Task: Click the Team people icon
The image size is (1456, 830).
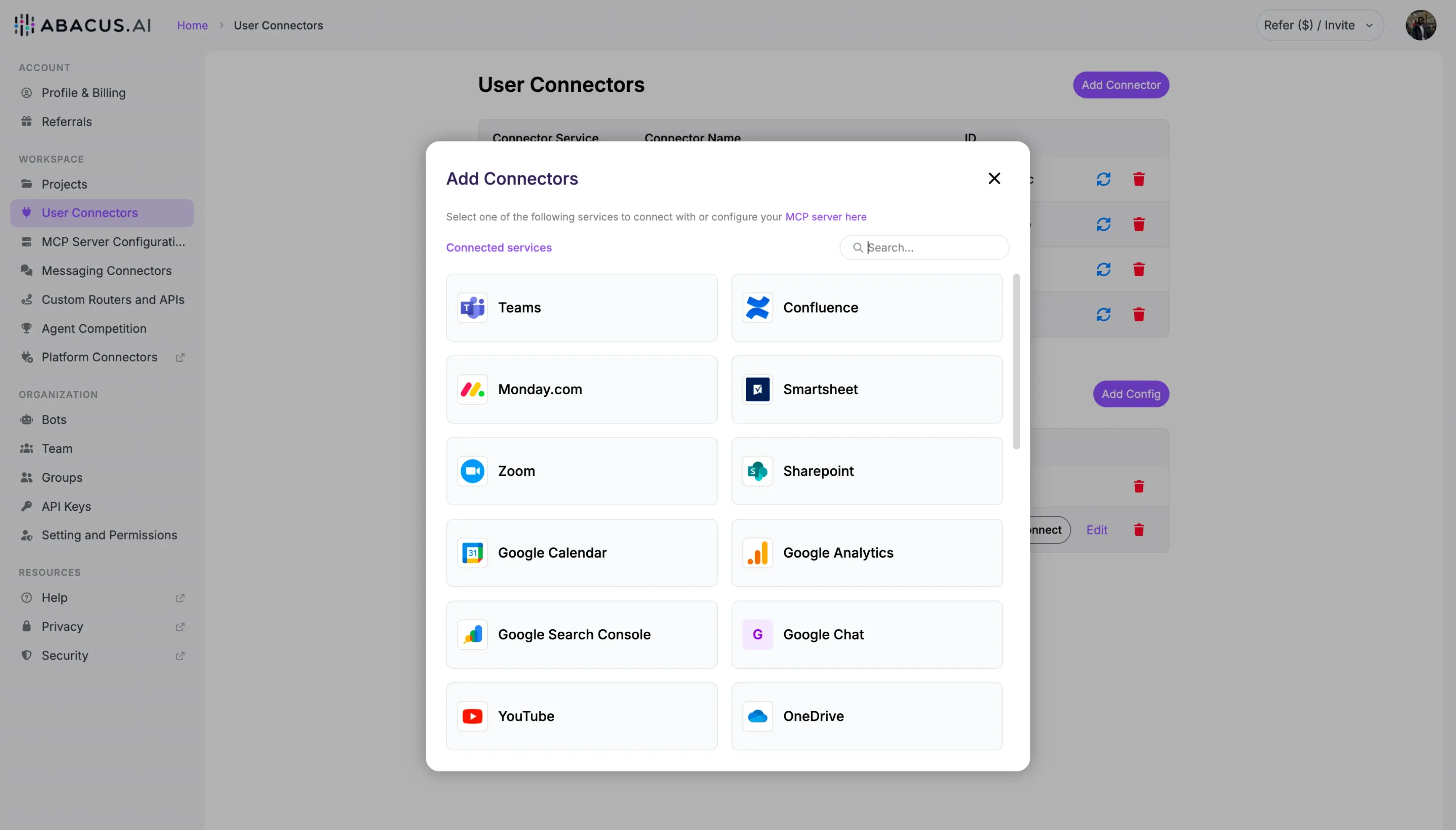Action: pyautogui.click(x=26, y=448)
